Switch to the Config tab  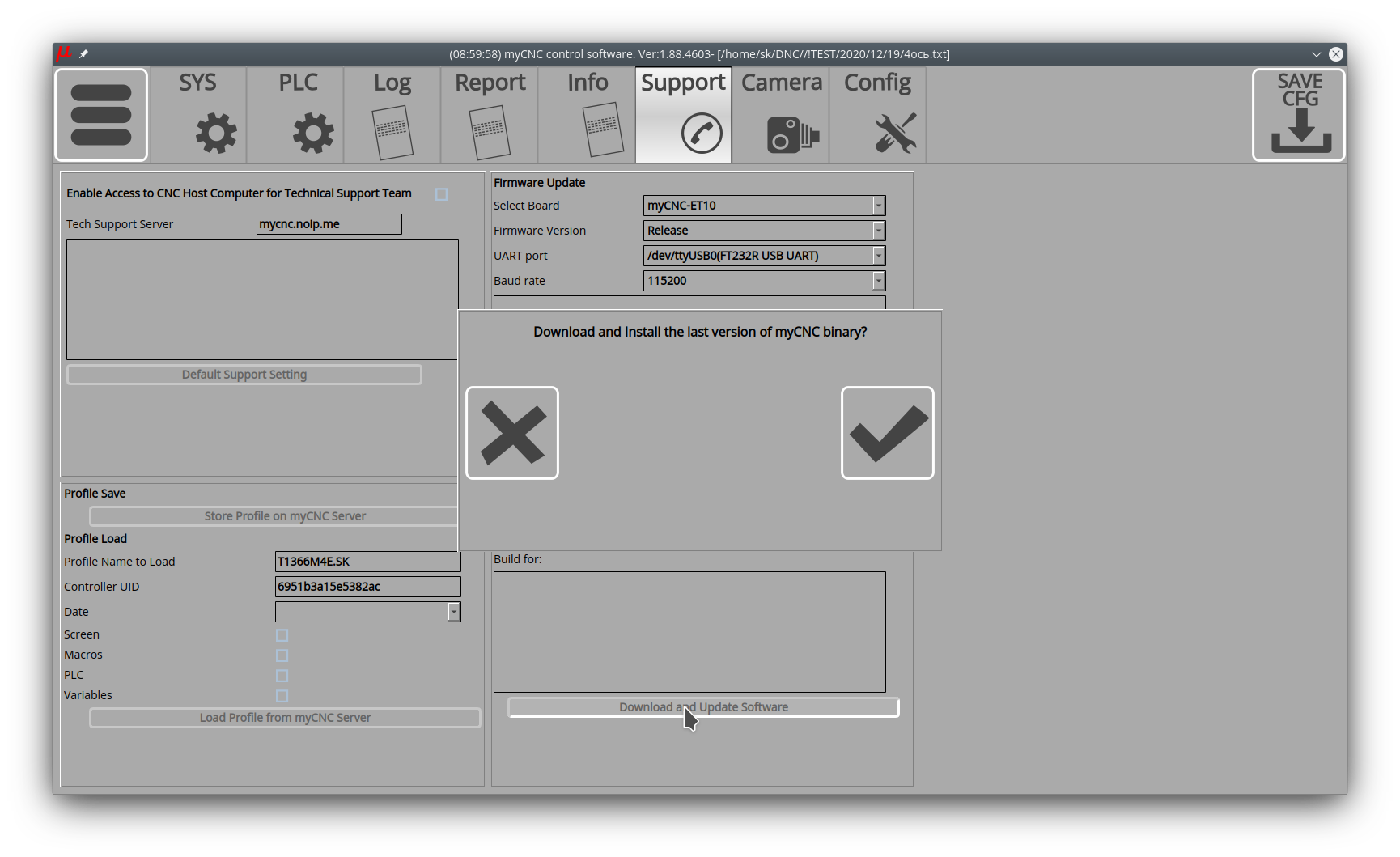[878, 115]
